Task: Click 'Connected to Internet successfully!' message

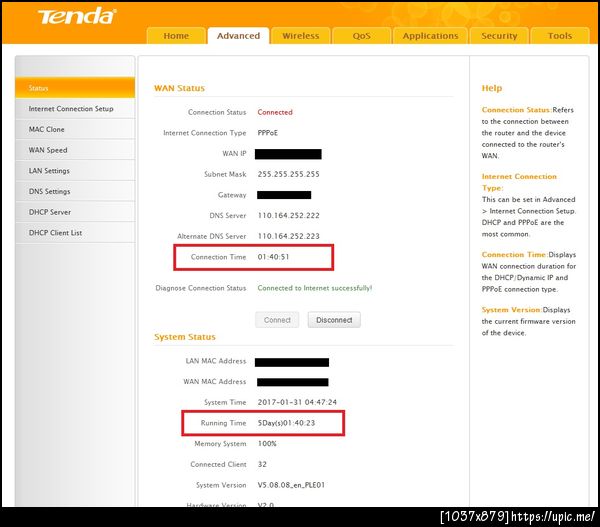Action: (315, 288)
